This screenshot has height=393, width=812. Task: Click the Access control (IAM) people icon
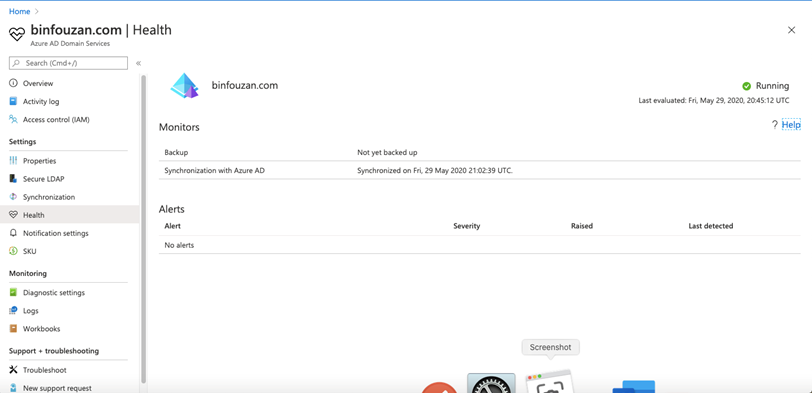pyautogui.click(x=13, y=120)
